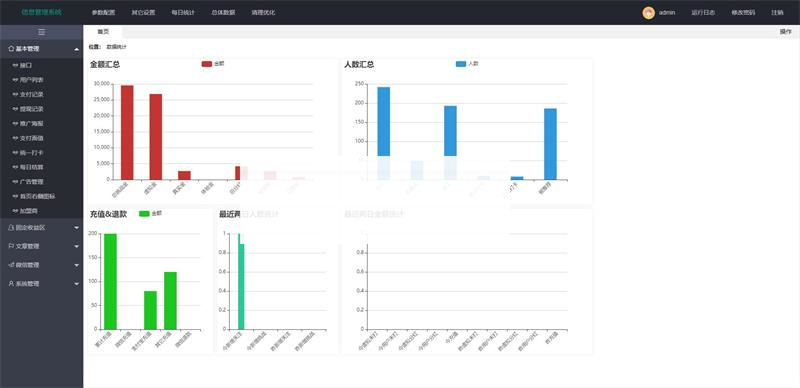Expand the 固定收益区 dropdown arrow
The height and width of the screenshot is (388, 800).
[77, 228]
